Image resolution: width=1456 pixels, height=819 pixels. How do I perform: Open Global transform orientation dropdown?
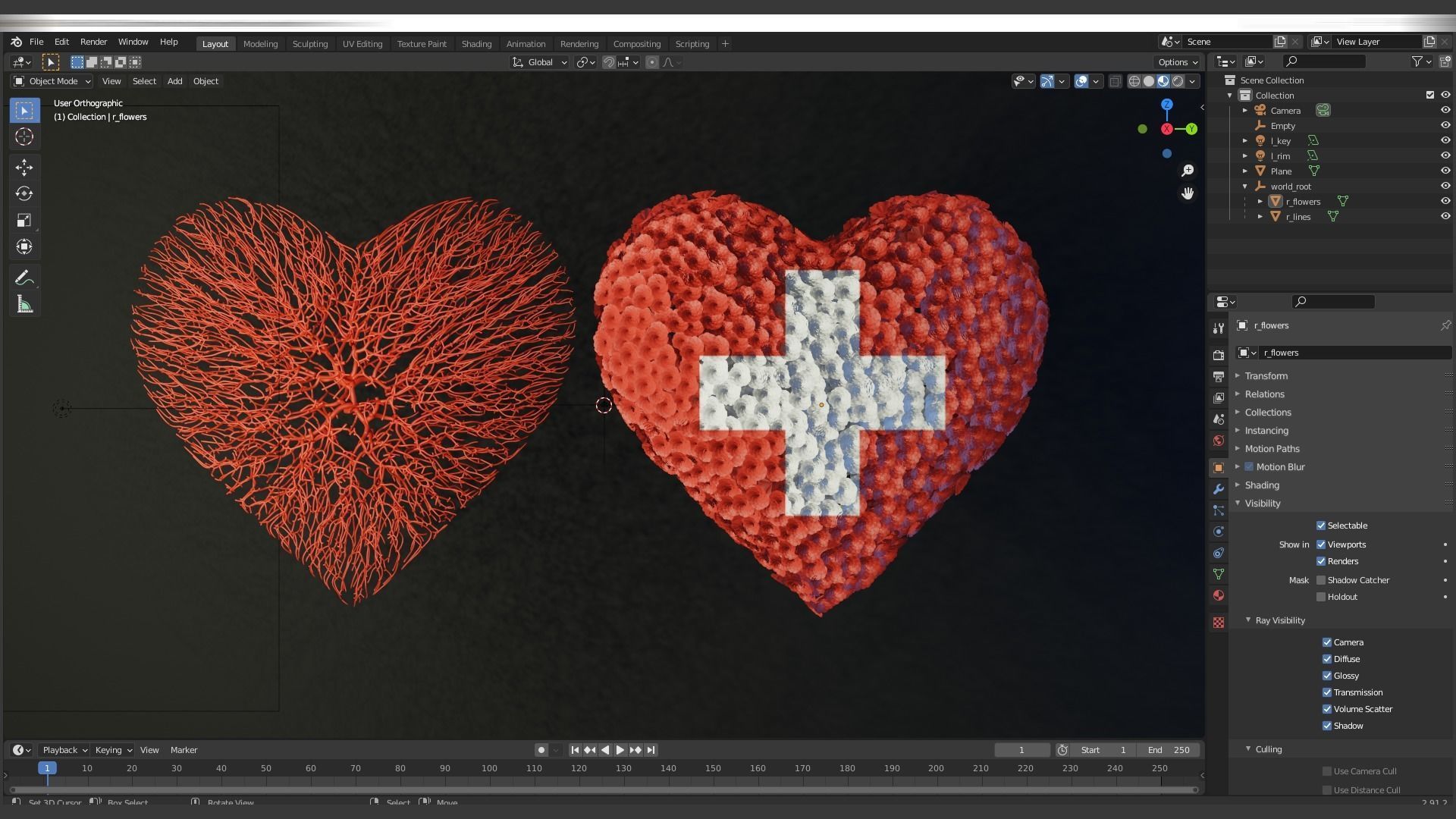coord(540,62)
